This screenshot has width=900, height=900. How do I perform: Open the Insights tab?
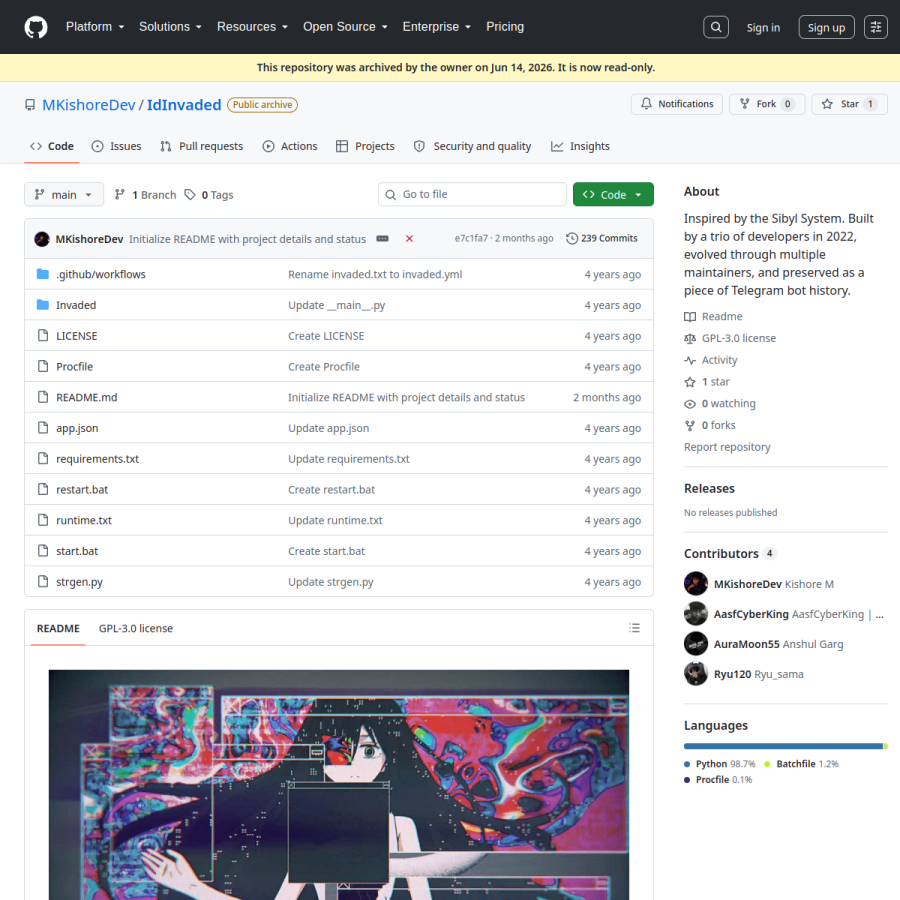(x=580, y=146)
